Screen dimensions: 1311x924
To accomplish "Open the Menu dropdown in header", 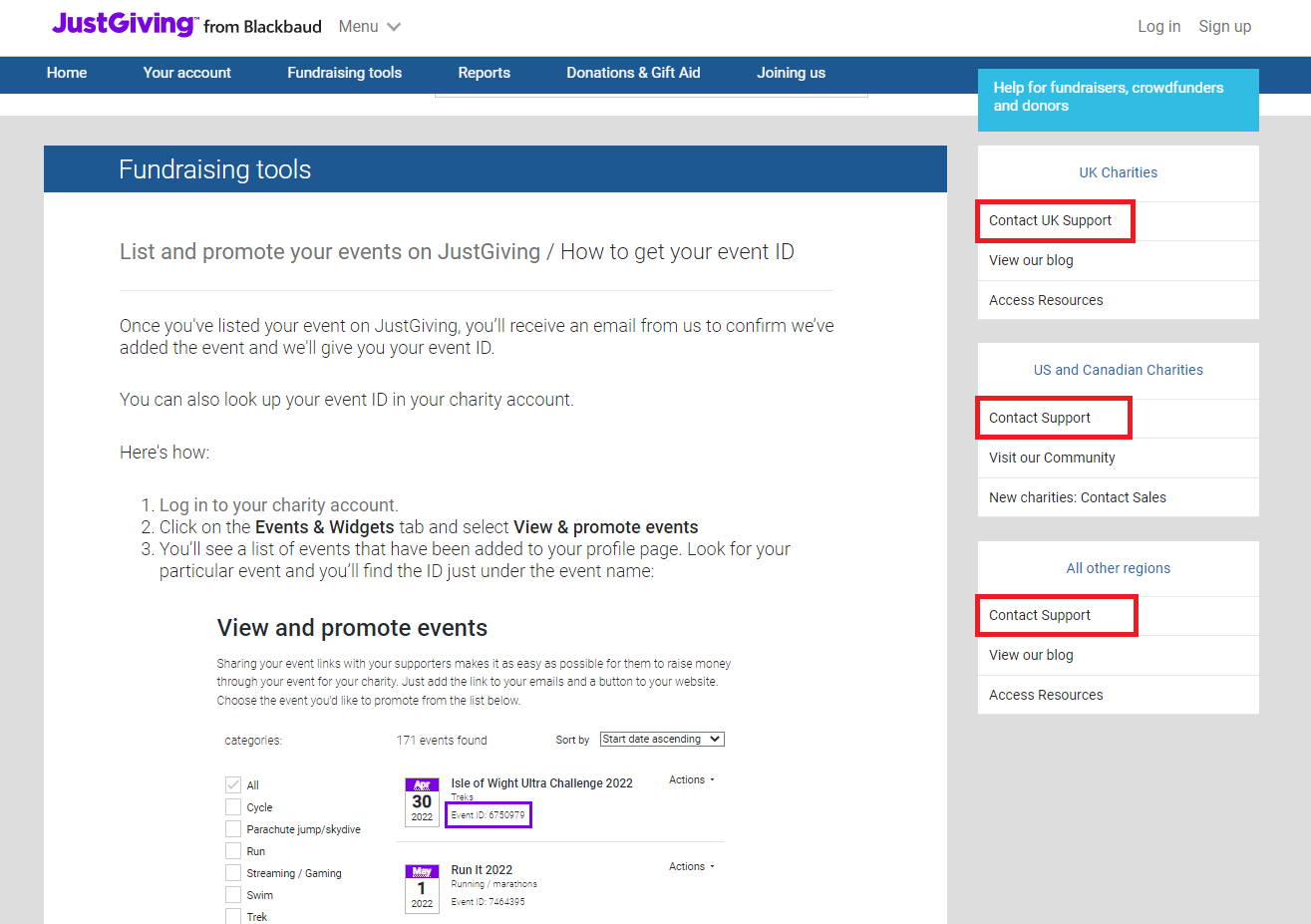I will pyautogui.click(x=369, y=27).
